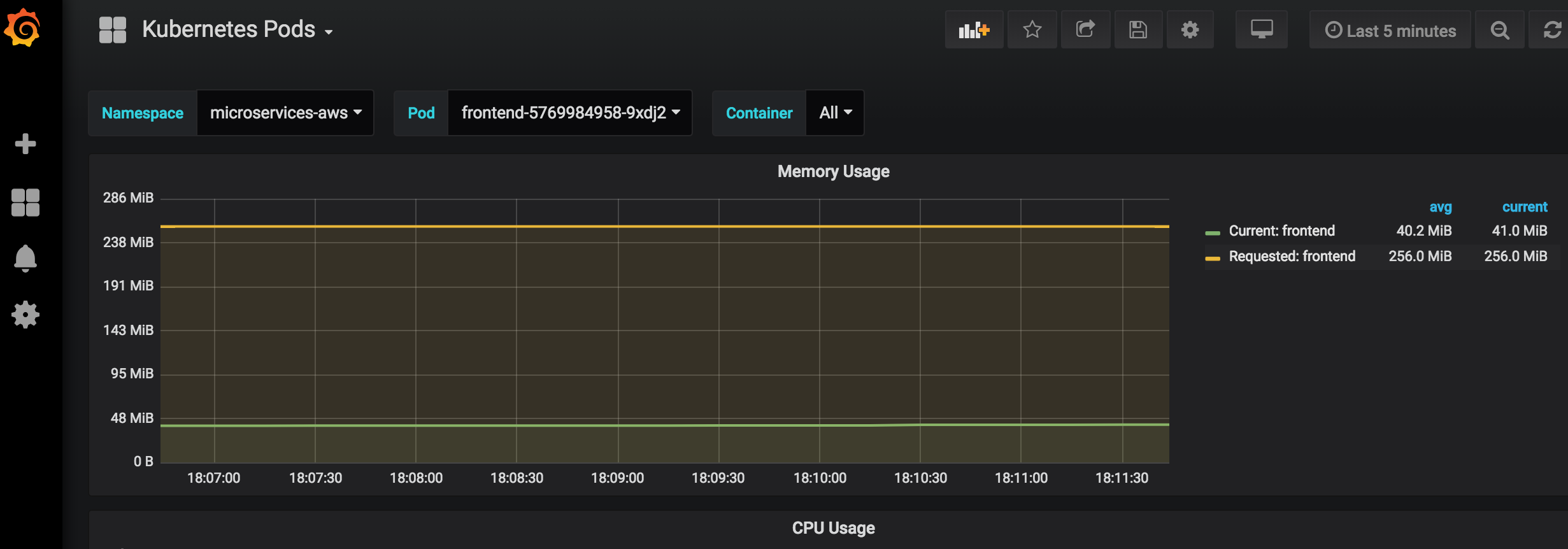Open the Last 5 minutes time picker
Screen dimensions: 1568x549
(1390, 29)
